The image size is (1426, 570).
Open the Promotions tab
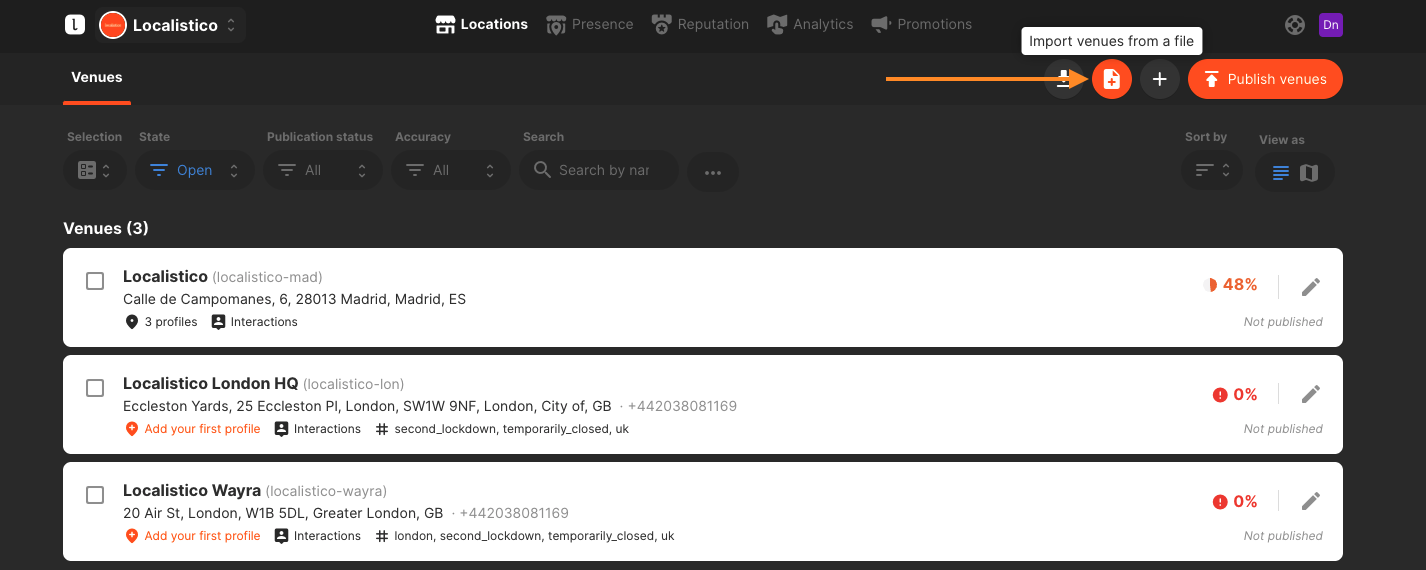(921, 24)
